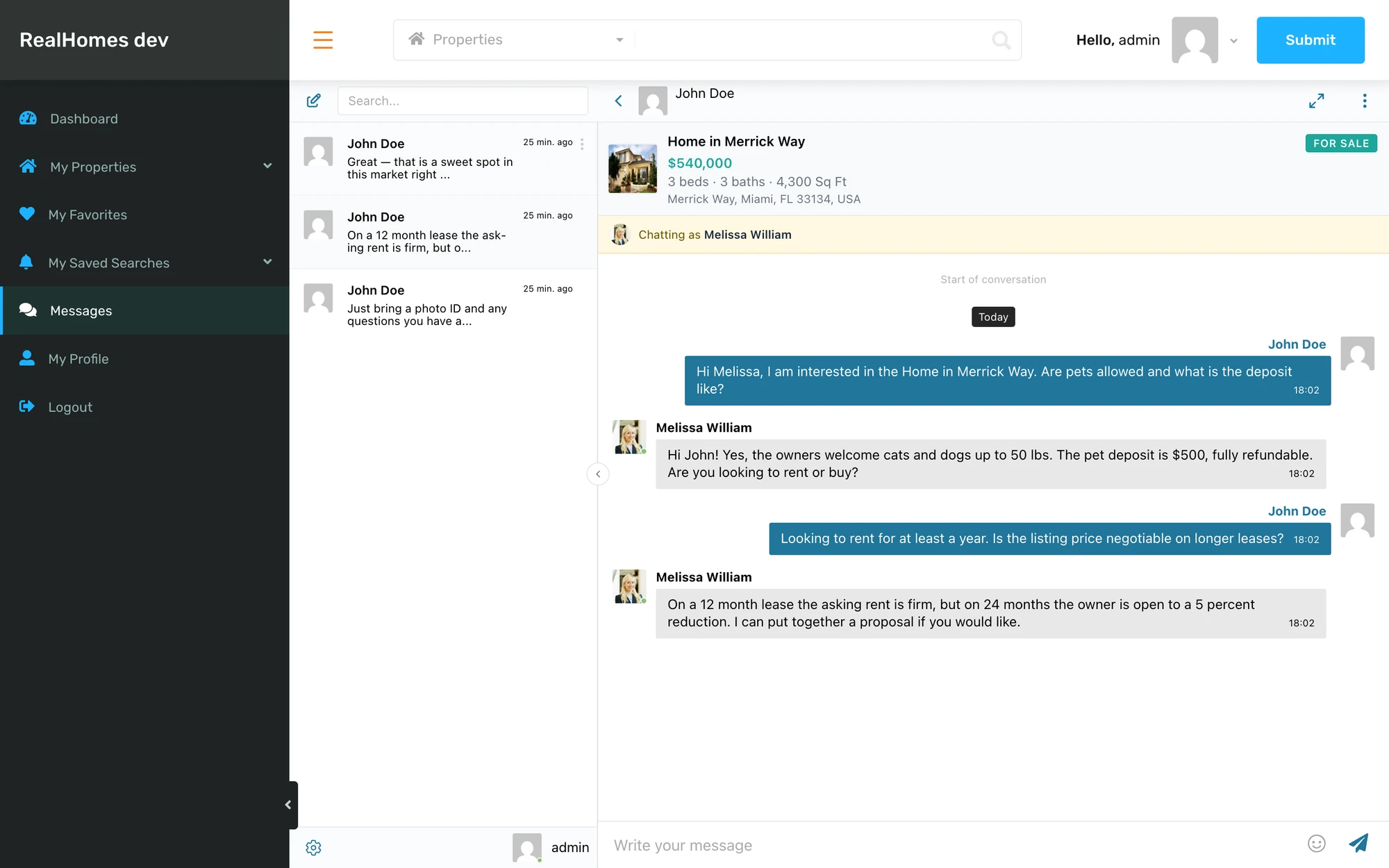Open conversation starting 'On a 12 month lease'
This screenshot has width=1389, height=868.
(443, 232)
